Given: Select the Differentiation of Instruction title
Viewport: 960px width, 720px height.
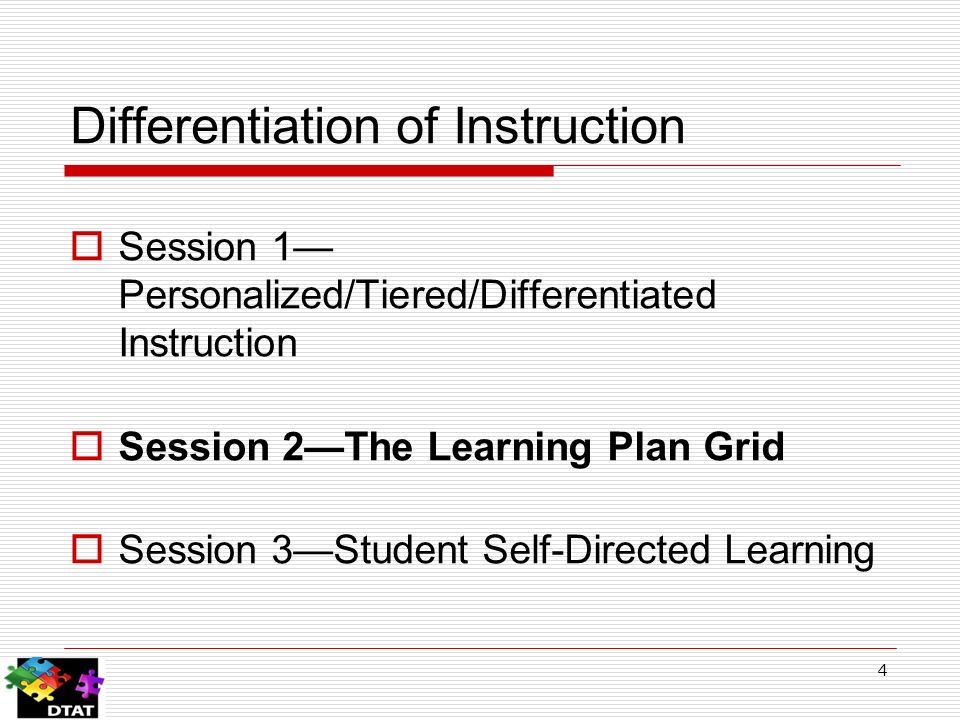Looking at the screenshot, I should pyautogui.click(x=378, y=126).
